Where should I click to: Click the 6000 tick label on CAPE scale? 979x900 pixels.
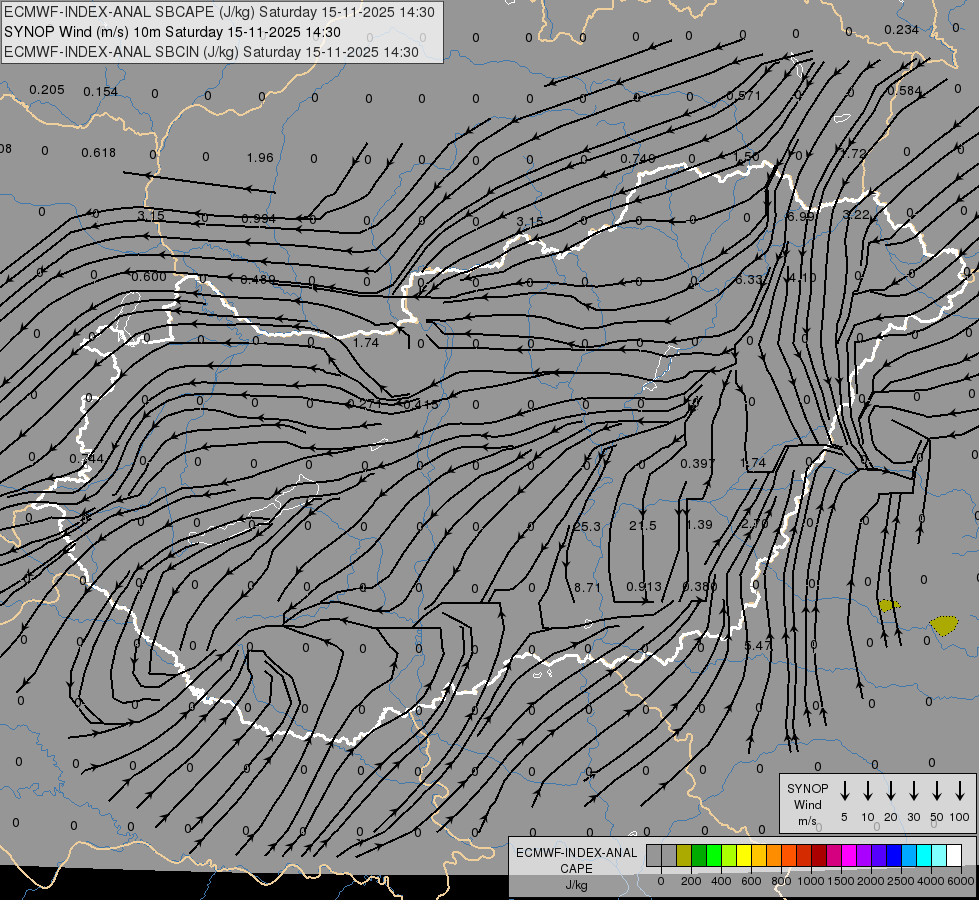coord(961,881)
